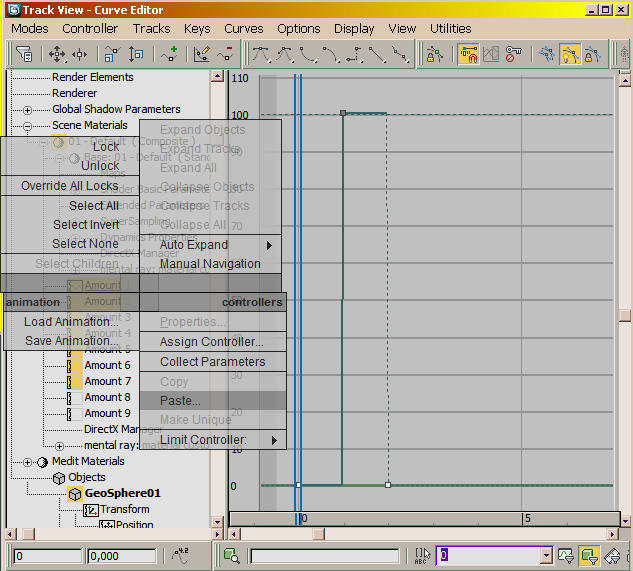
Task: Toggle the Amount 8 track icon
Action: (74, 398)
